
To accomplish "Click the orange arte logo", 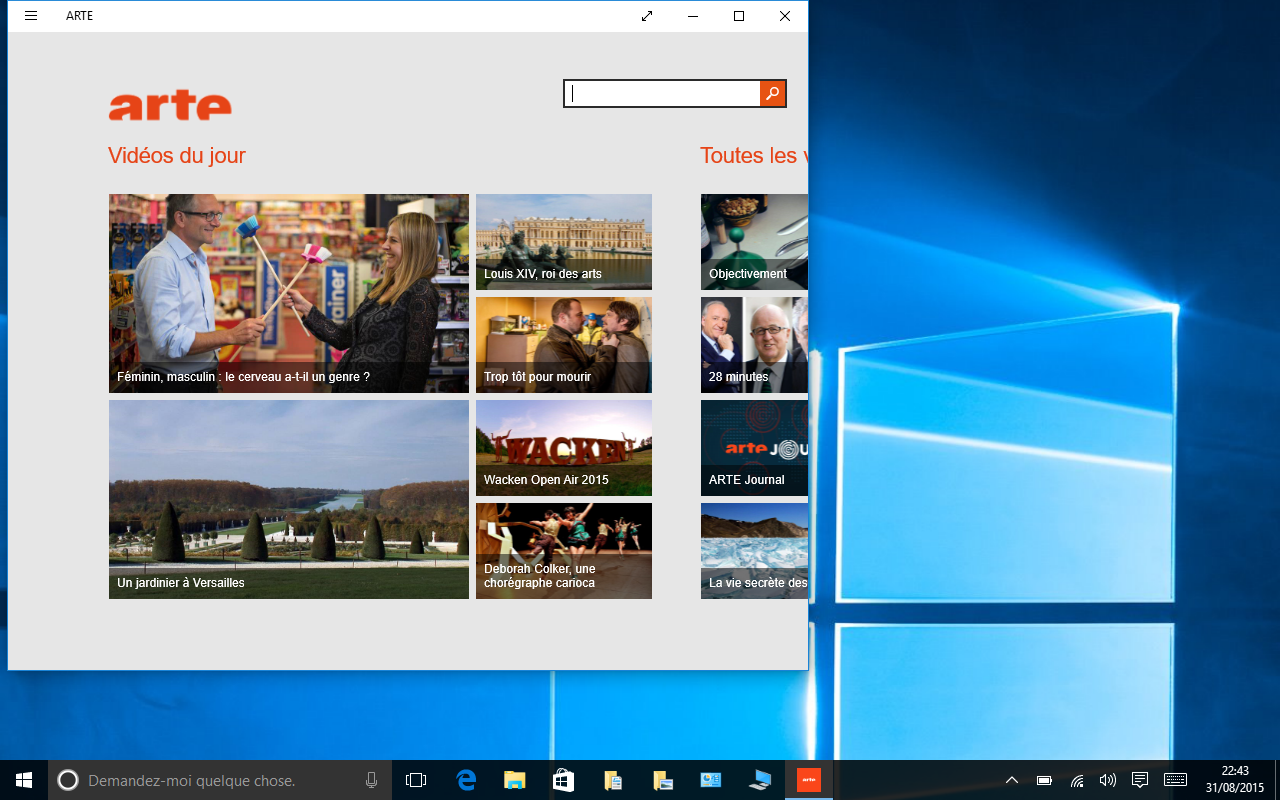I will (170, 105).
